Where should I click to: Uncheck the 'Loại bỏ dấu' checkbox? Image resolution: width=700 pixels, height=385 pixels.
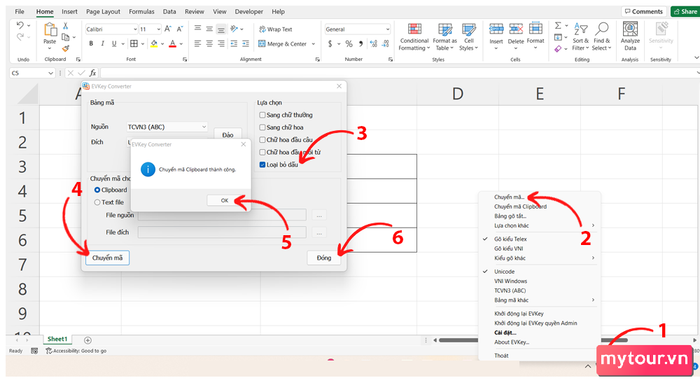(262, 165)
